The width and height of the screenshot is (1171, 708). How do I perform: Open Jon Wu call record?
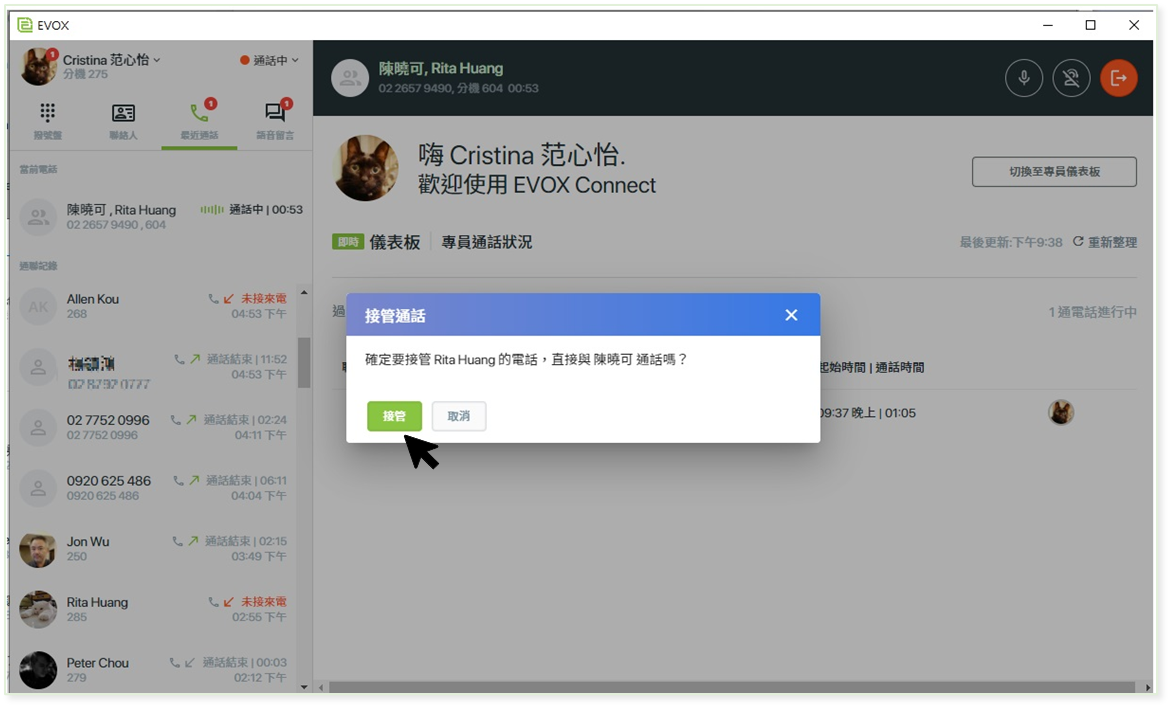(x=155, y=549)
